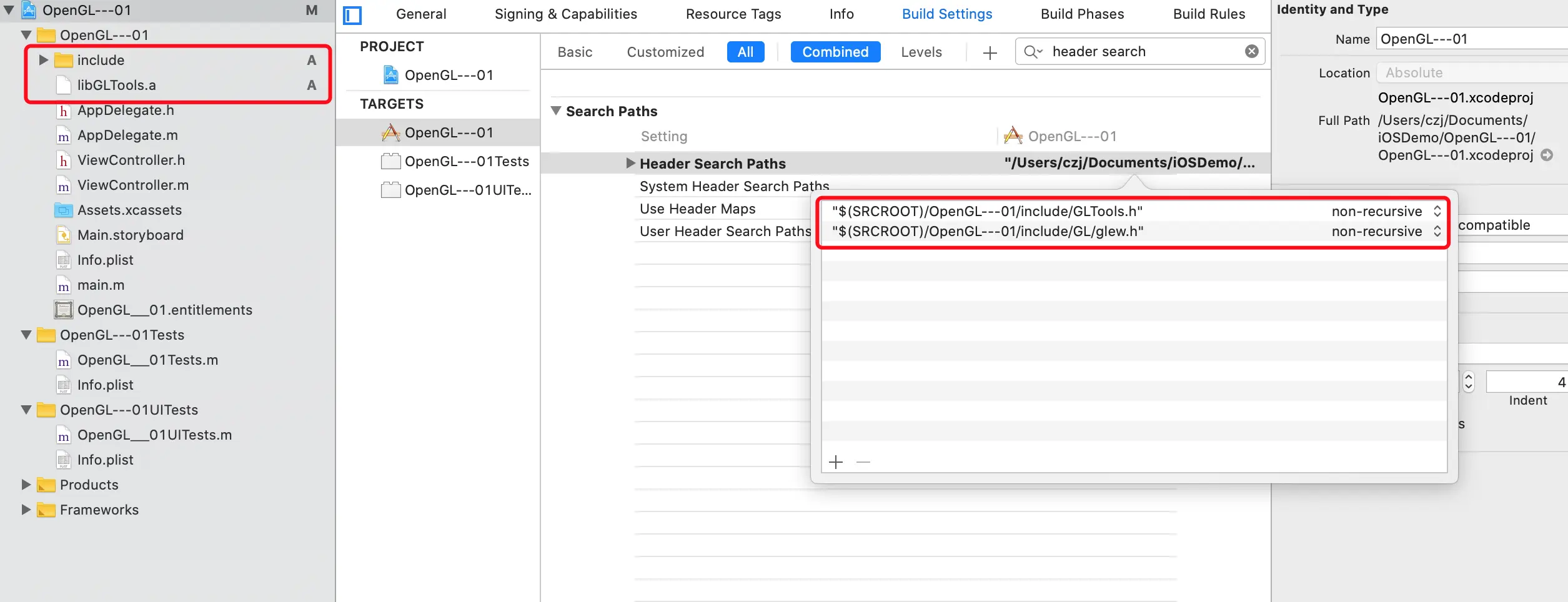This screenshot has width=1568, height=602.
Task: Click the main.m source file icon
Action: pyautogui.click(x=63, y=285)
